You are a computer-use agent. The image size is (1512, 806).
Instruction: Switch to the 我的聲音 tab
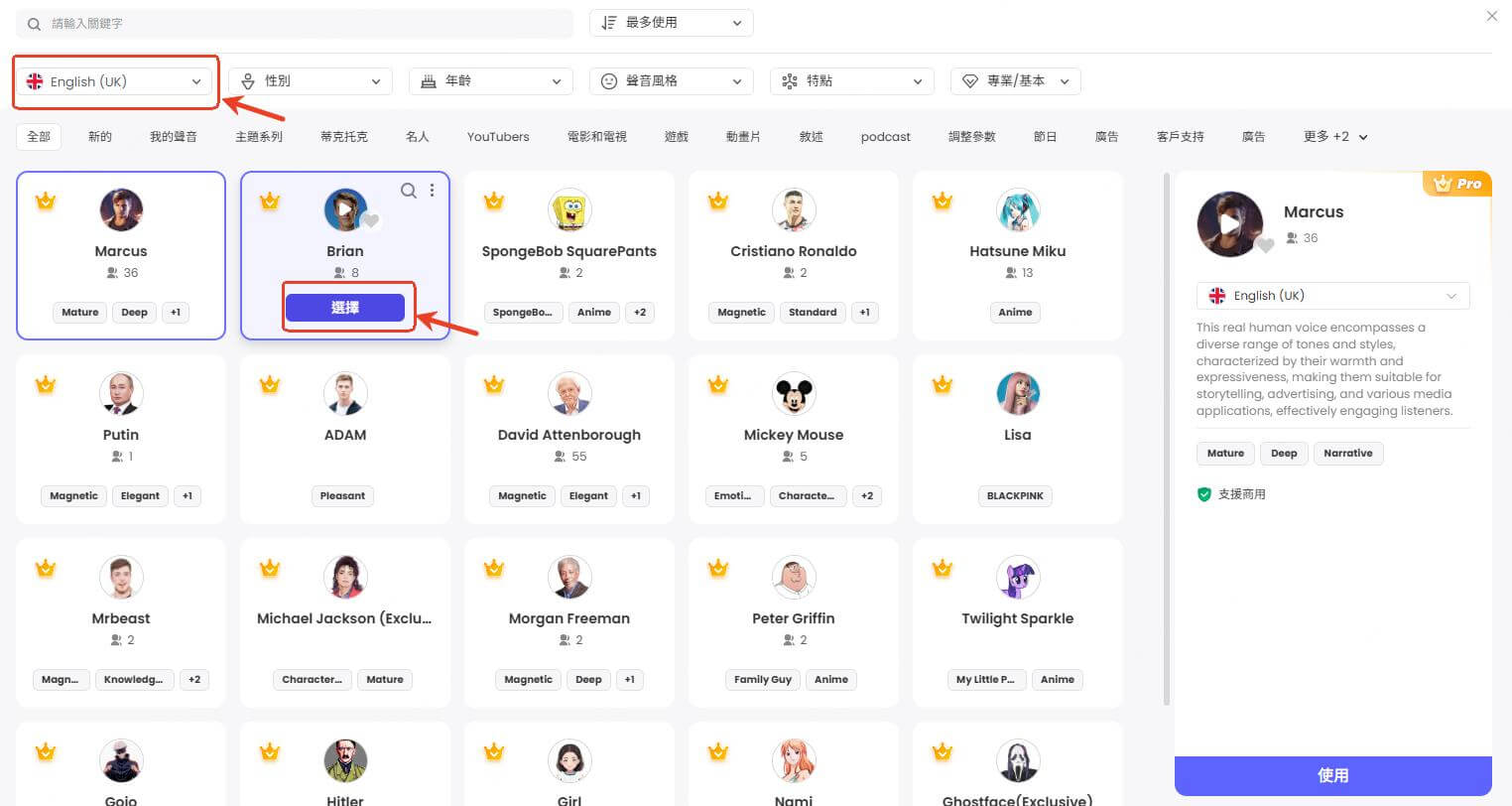(174, 137)
